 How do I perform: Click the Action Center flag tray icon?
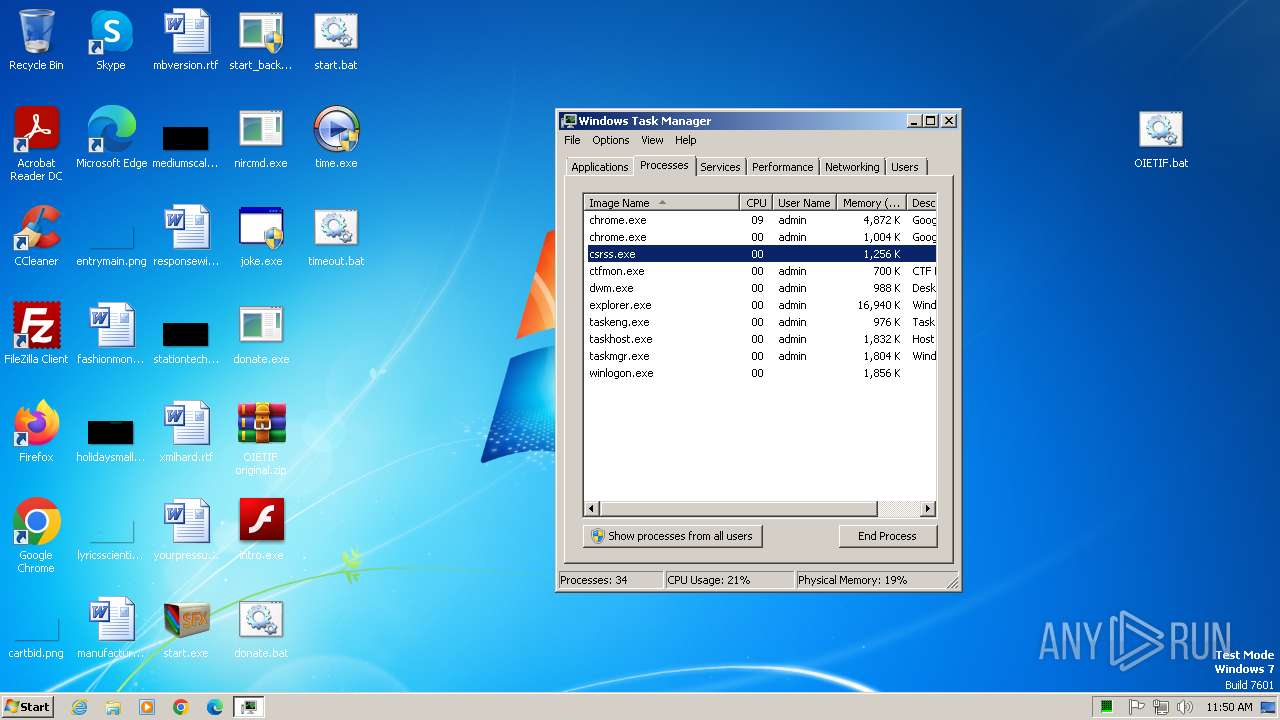[x=1137, y=707]
